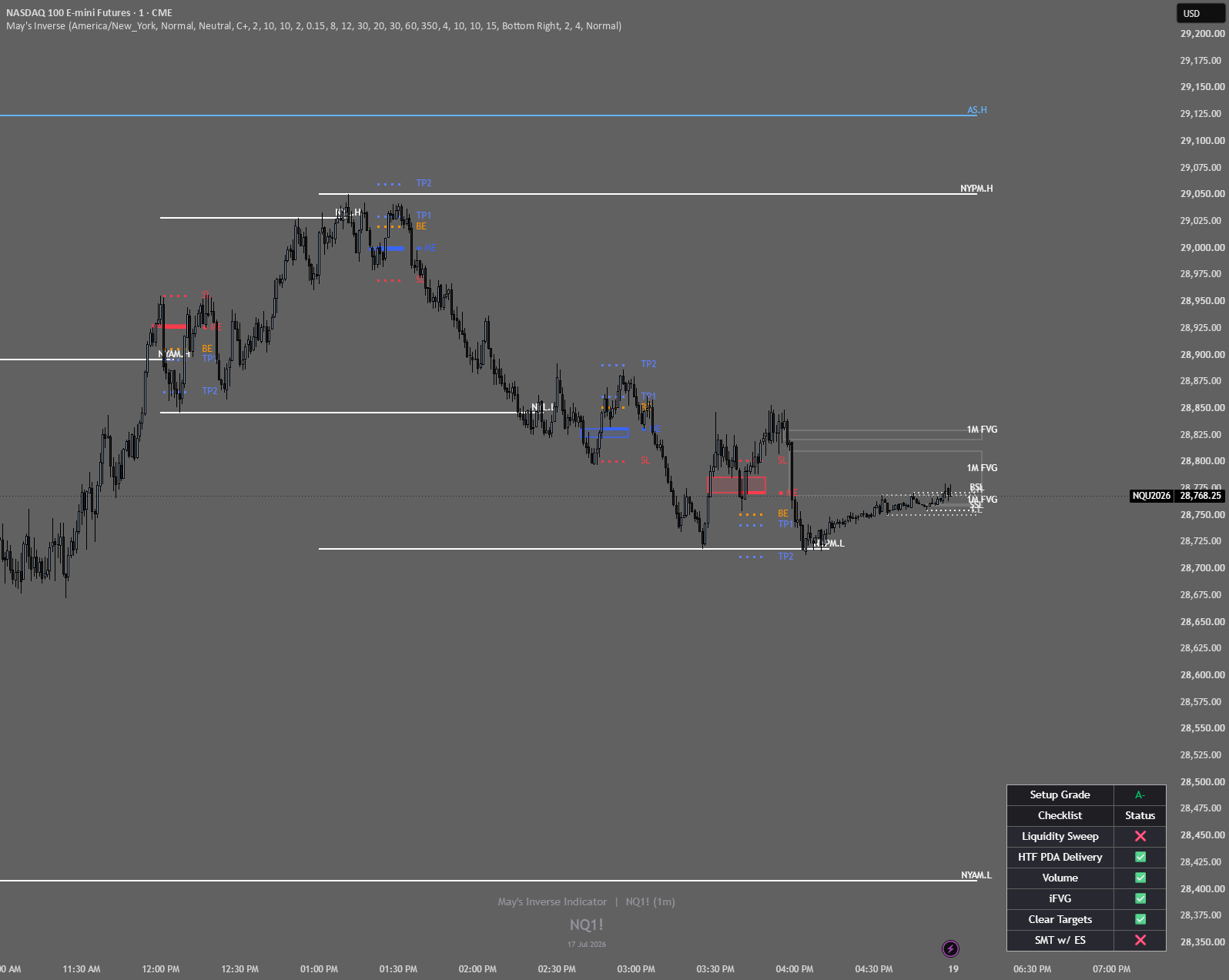Screen dimensions: 1229x980
Task: Click the 11:30 AM time axis label
Action: [x=82, y=969]
